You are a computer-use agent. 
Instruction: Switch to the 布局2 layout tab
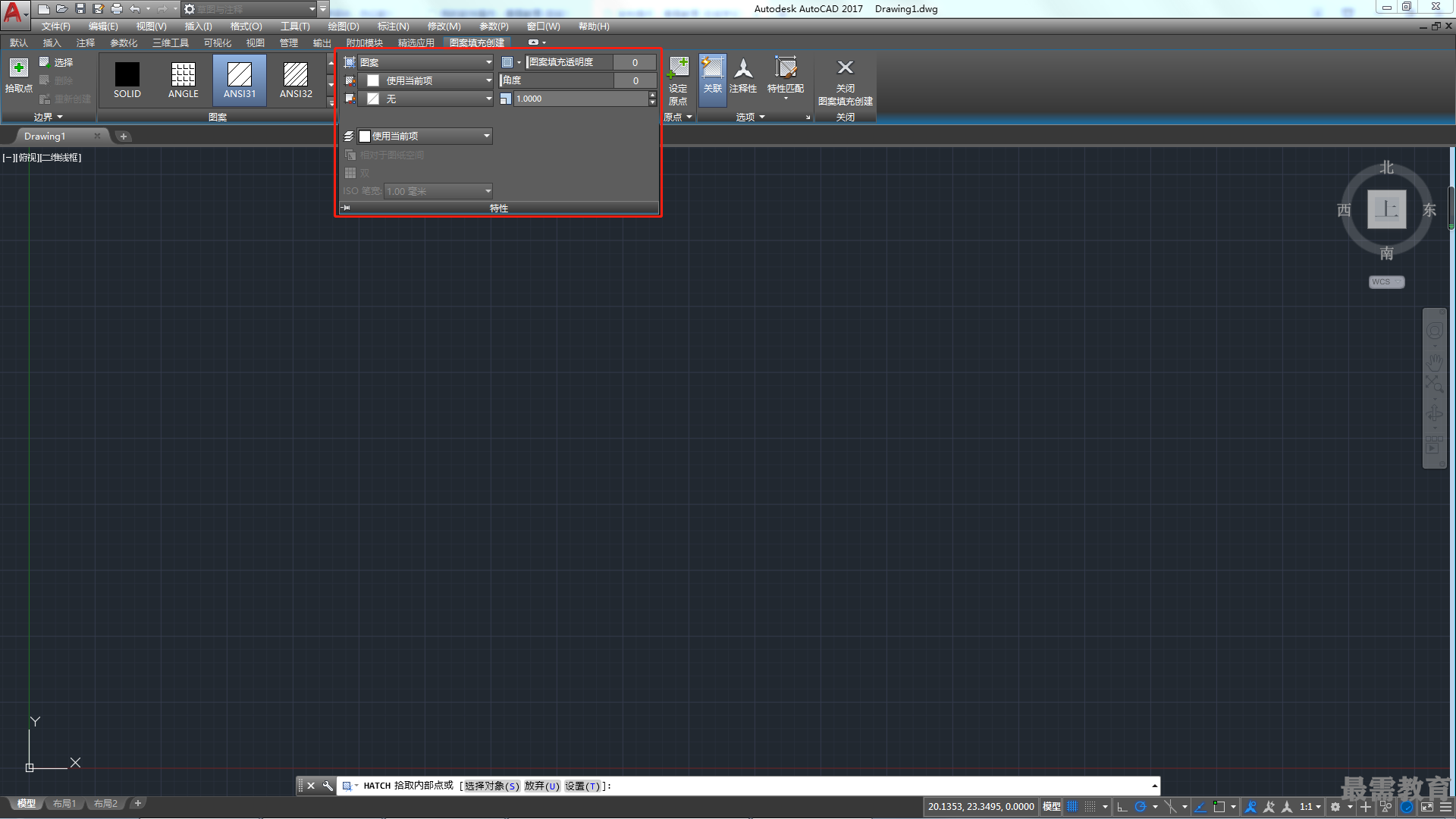tap(105, 804)
